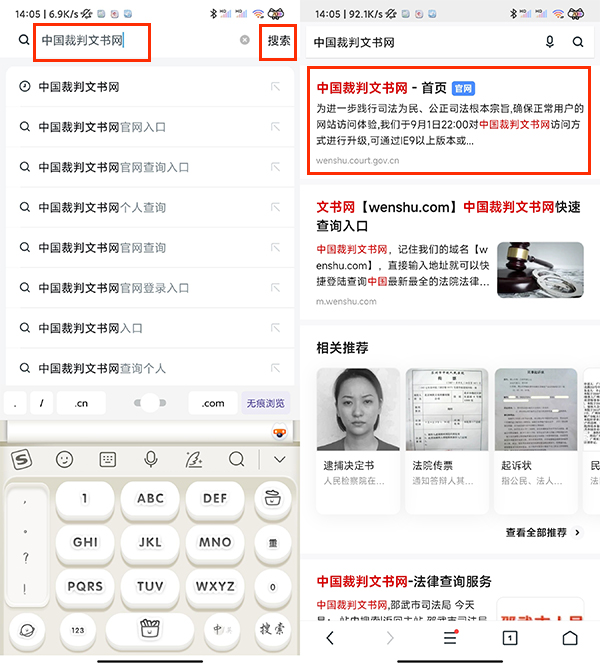Open emoji panel on keyboard toolbar
Viewport: 600px width, 667px height.
(65, 459)
